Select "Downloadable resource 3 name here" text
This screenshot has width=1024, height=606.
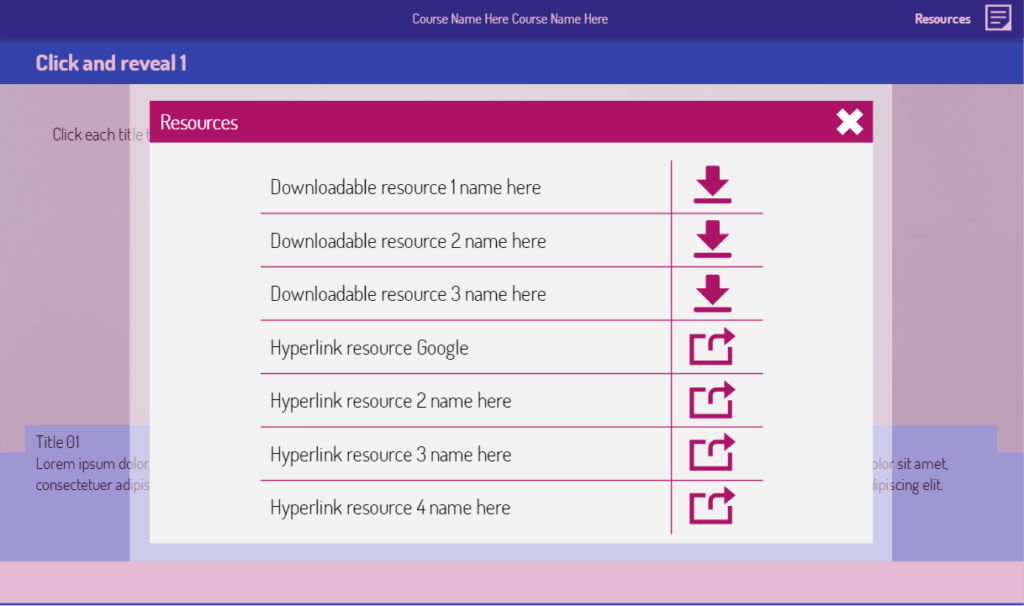(x=408, y=294)
